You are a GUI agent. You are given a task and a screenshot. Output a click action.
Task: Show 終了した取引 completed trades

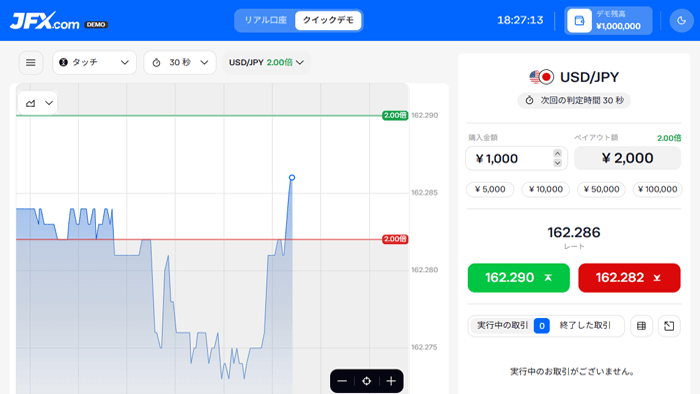point(585,326)
